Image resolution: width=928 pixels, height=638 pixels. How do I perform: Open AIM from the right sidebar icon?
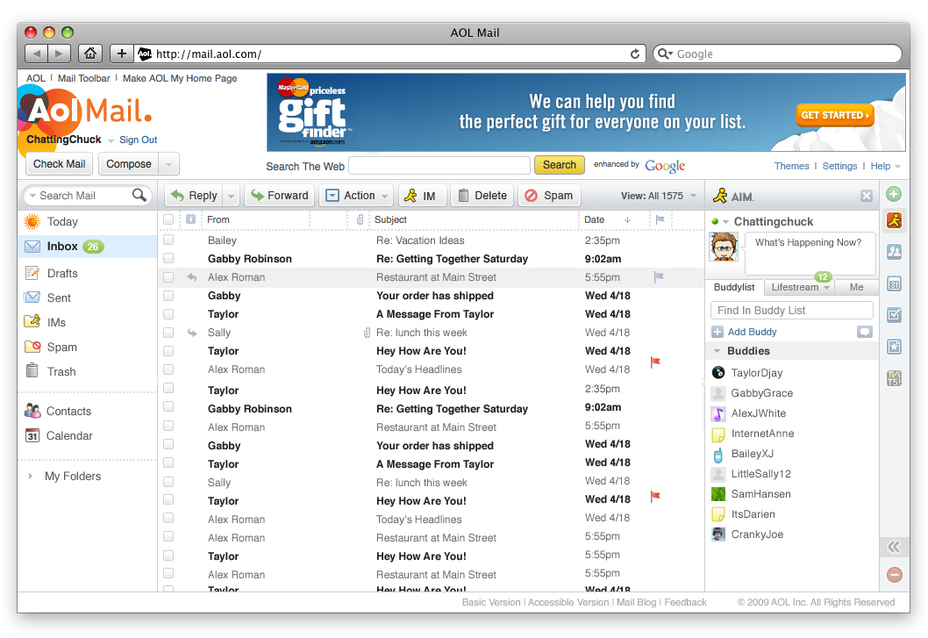tap(893, 220)
